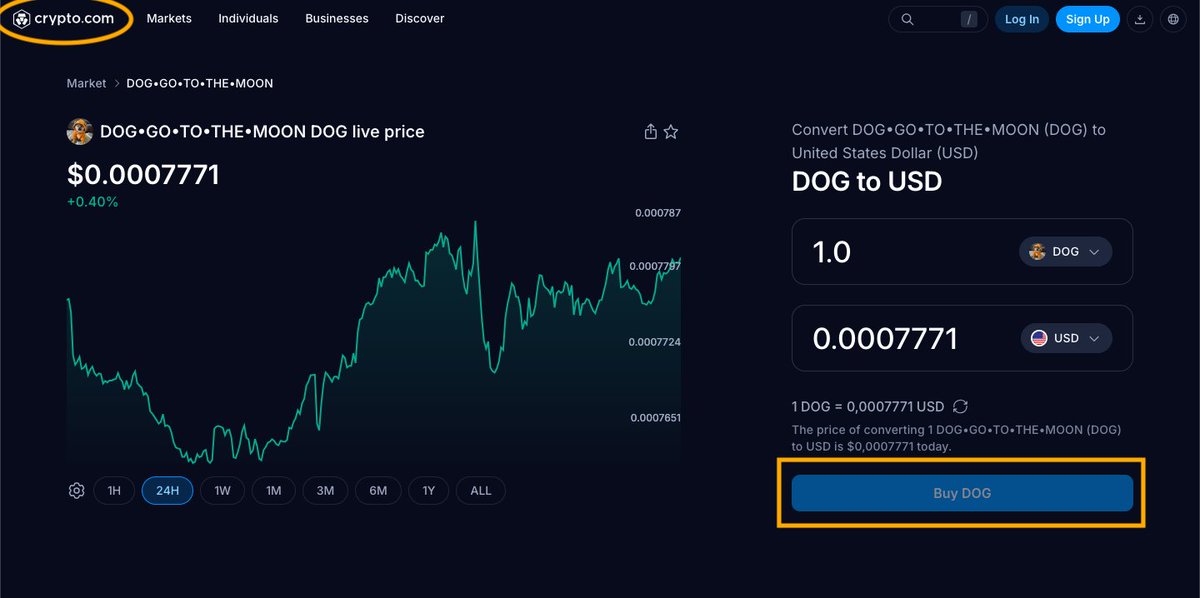Select the 1H chart range
The image size is (1200, 598).
(x=114, y=491)
